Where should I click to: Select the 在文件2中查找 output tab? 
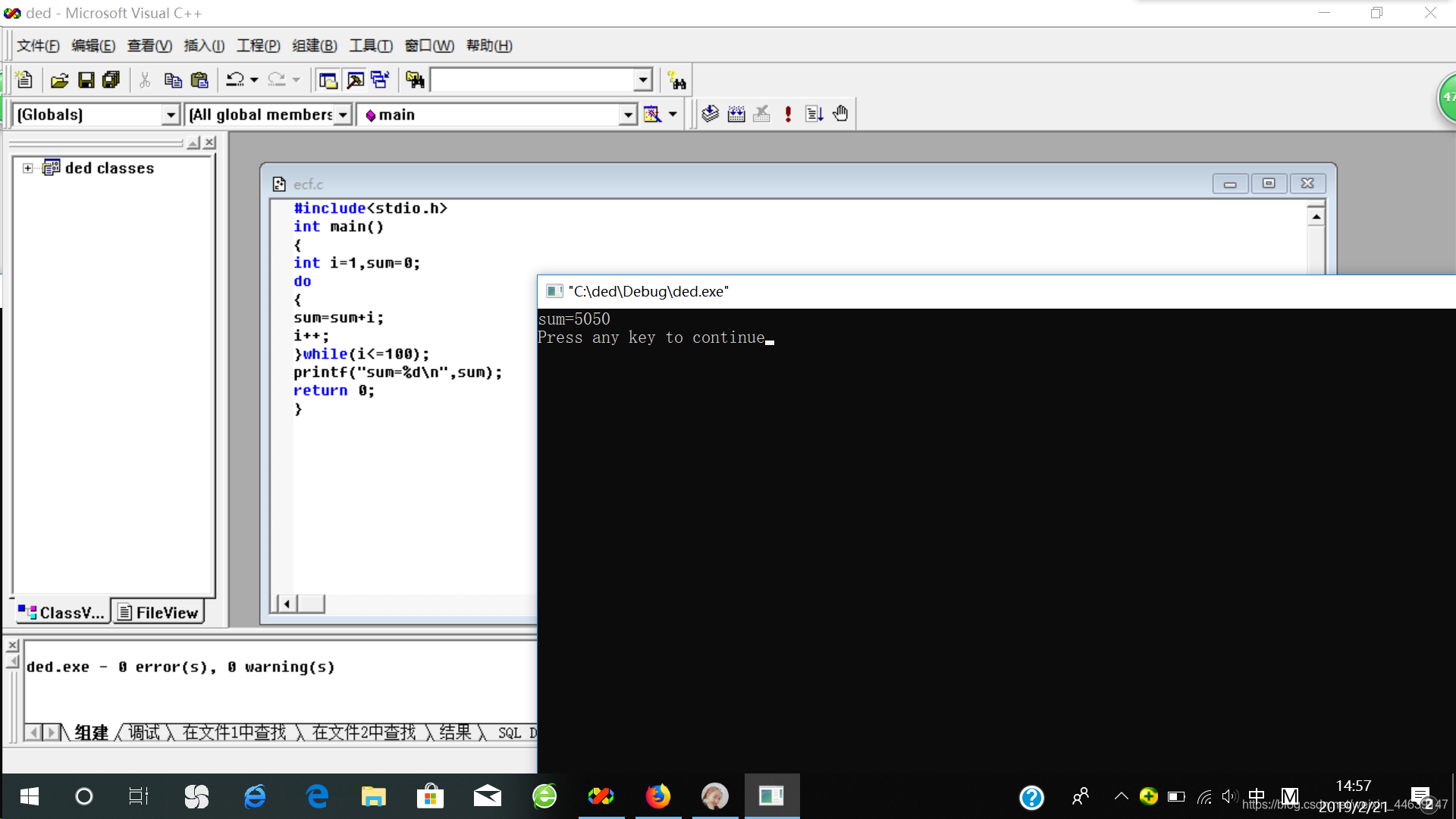tap(364, 733)
